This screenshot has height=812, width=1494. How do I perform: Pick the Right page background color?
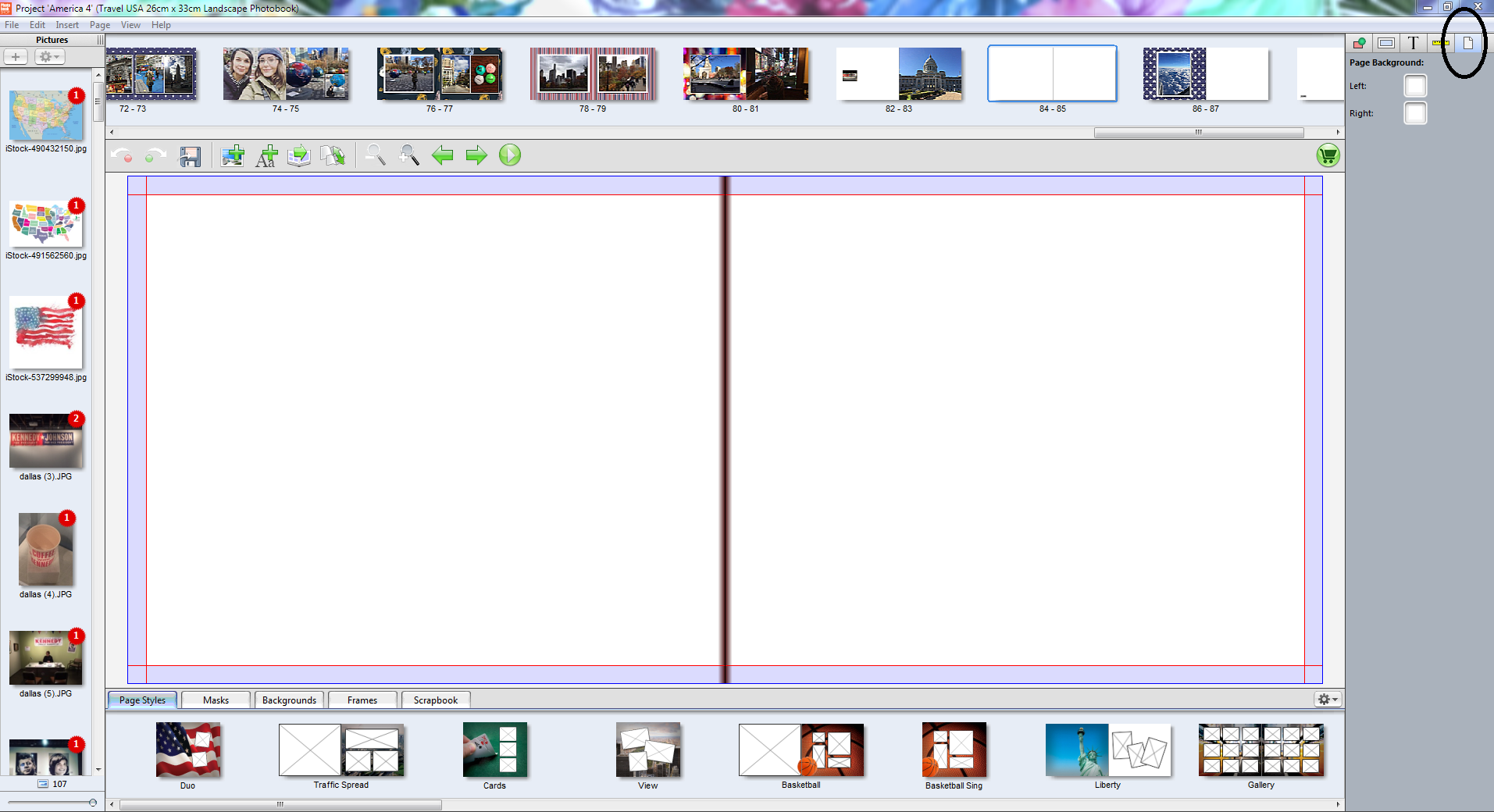click(x=1415, y=113)
